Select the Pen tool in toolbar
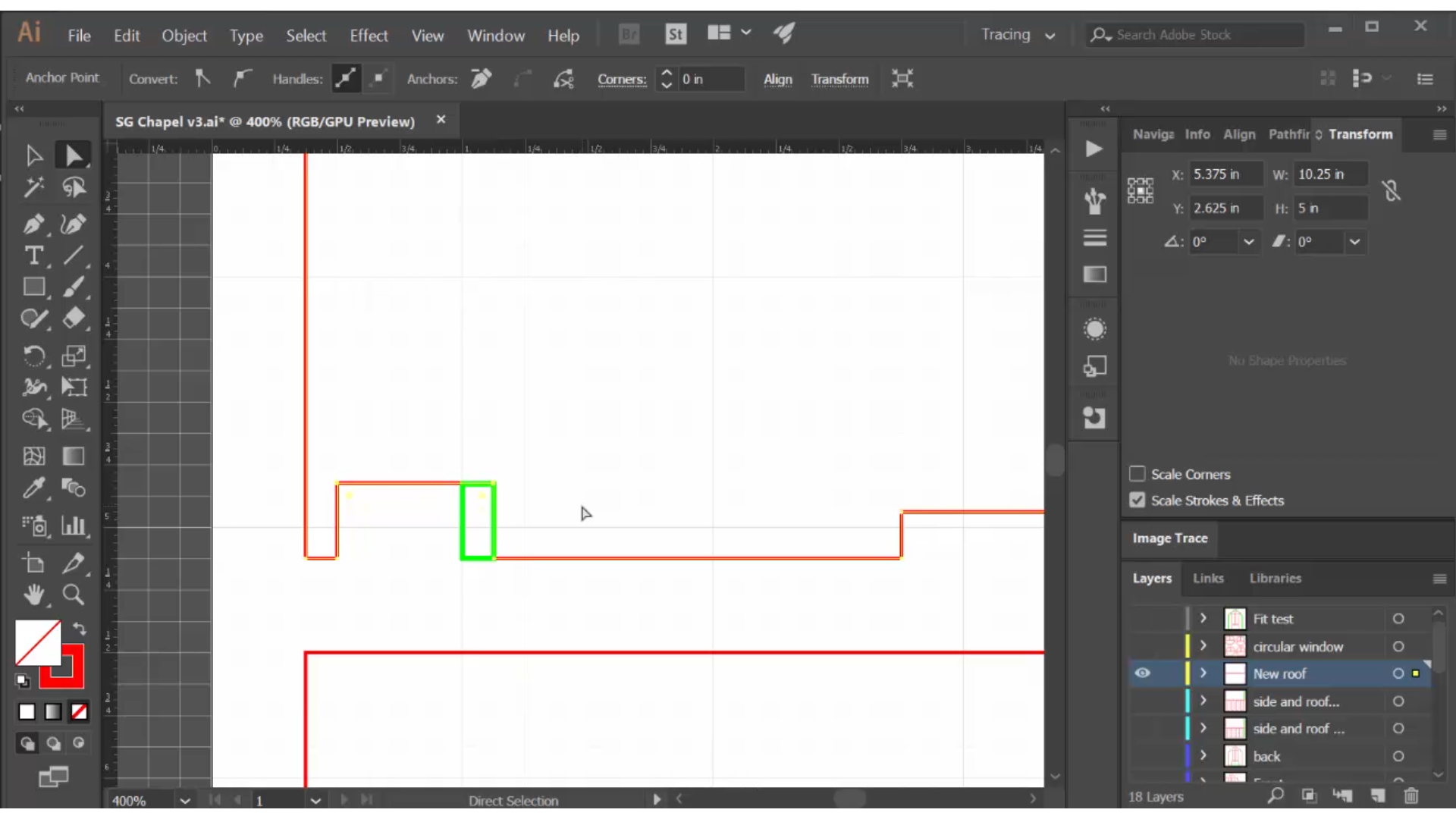The width and height of the screenshot is (1456, 819). click(x=34, y=223)
